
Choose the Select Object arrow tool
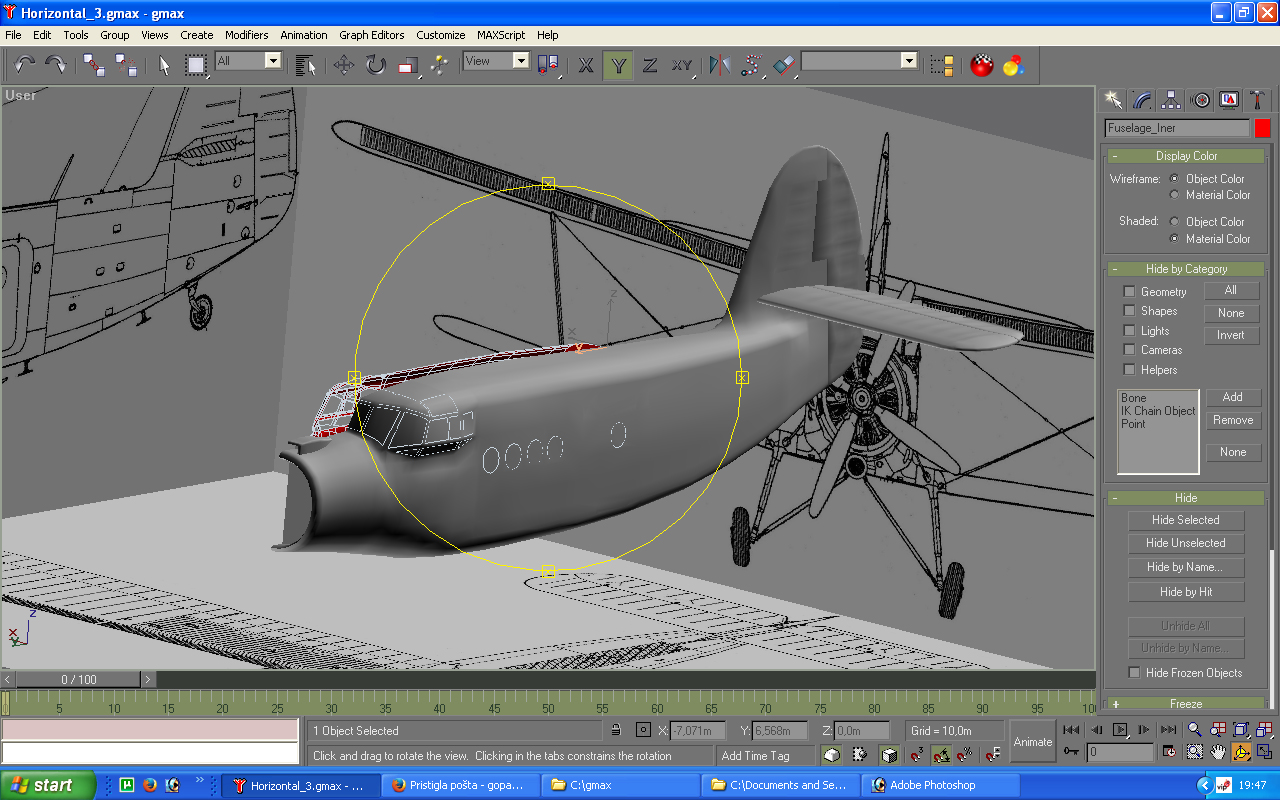[x=165, y=65]
